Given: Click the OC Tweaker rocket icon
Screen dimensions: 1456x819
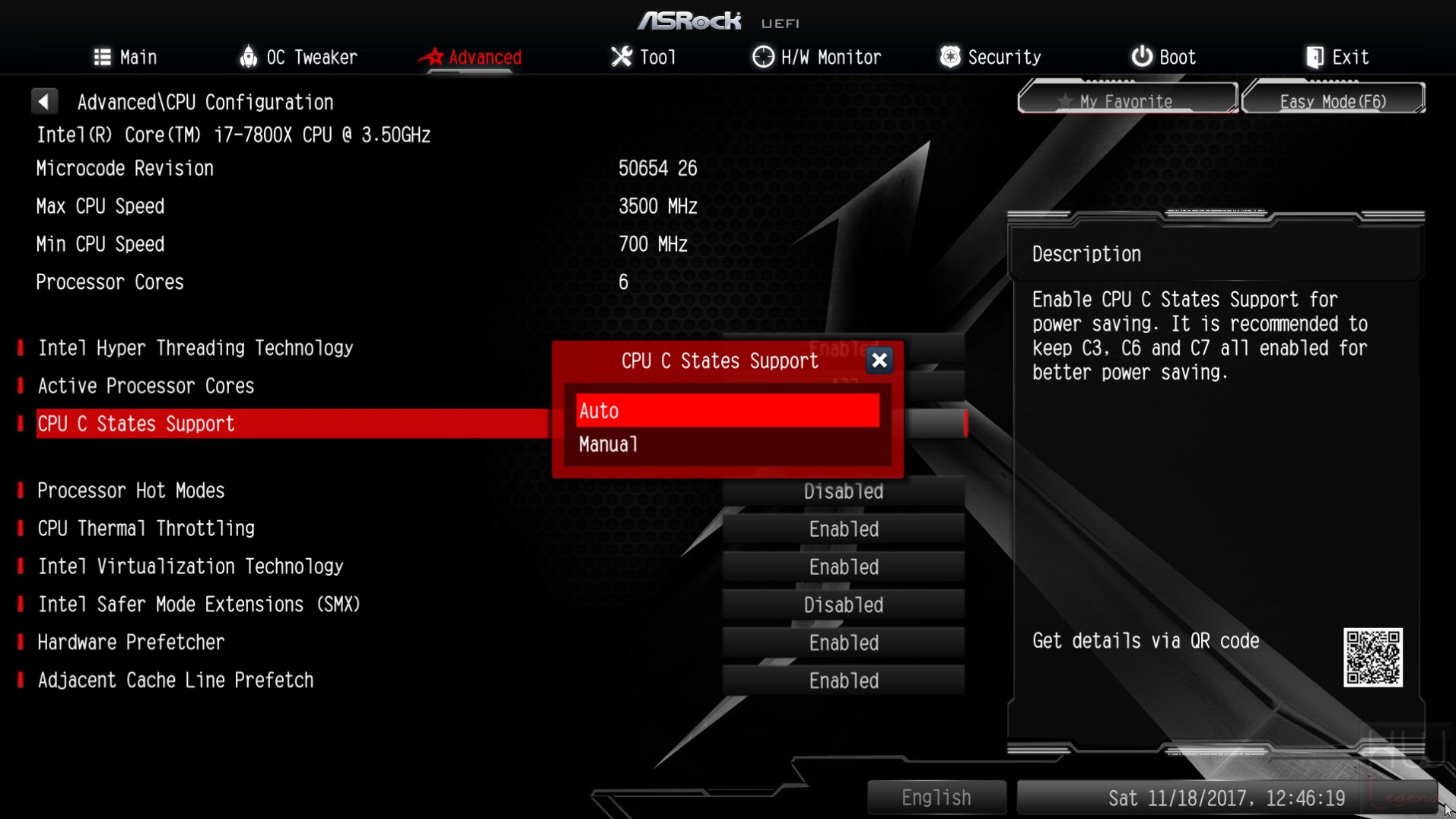Looking at the screenshot, I should click(248, 56).
